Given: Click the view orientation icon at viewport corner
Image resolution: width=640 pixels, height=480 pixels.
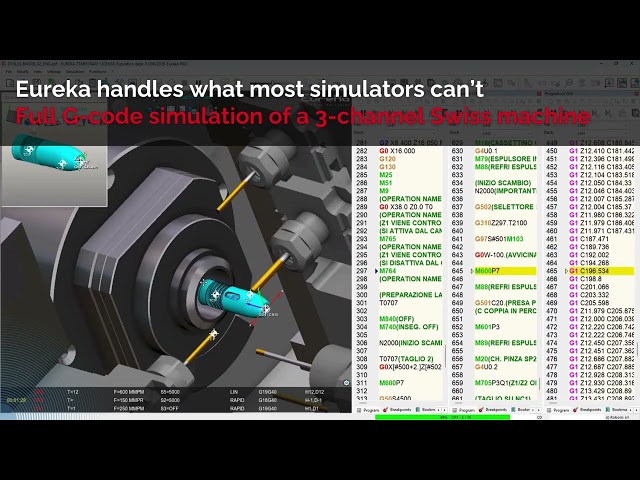Looking at the screenshot, I should click(346, 382).
